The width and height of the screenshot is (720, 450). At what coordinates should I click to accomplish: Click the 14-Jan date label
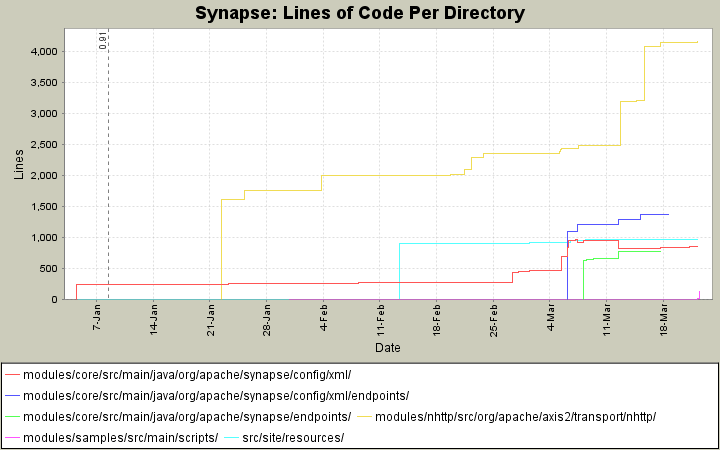coord(154,319)
